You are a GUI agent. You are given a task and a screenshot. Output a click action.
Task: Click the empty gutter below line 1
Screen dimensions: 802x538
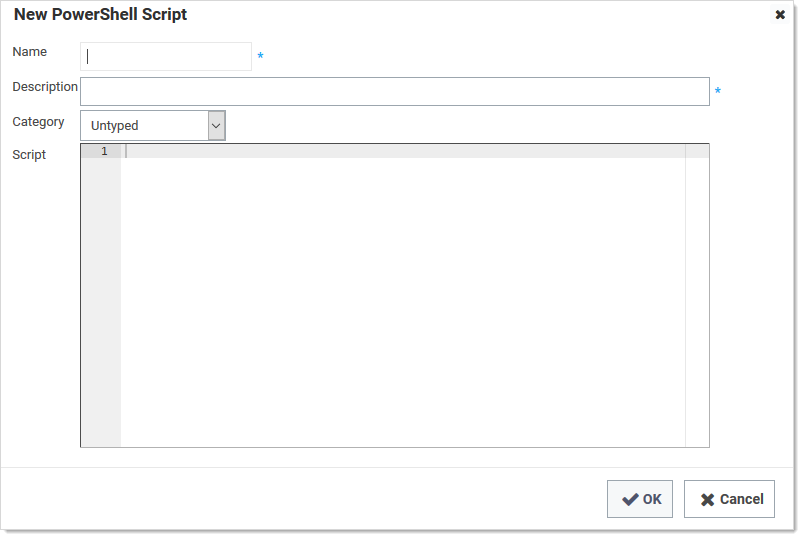[101, 300]
